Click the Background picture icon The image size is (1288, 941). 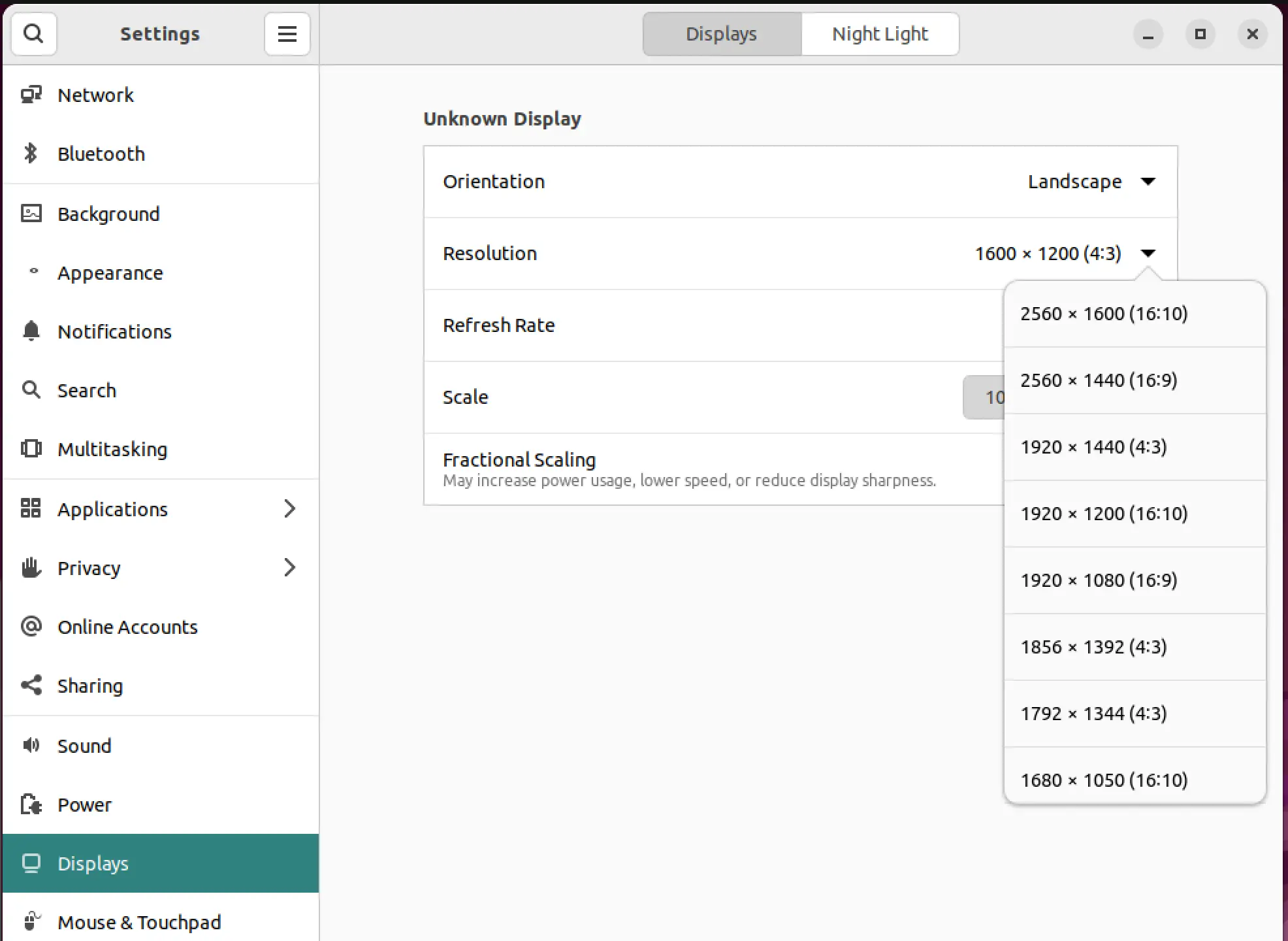click(x=31, y=214)
